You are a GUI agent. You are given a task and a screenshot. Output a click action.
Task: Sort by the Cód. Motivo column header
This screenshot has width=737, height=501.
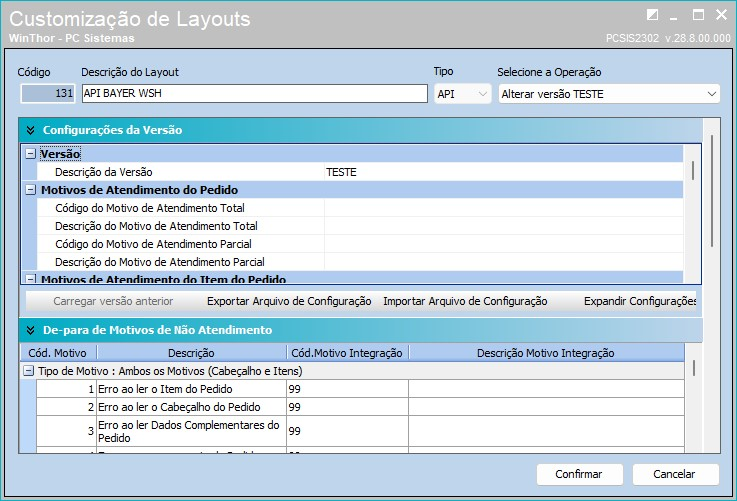[x=58, y=352]
